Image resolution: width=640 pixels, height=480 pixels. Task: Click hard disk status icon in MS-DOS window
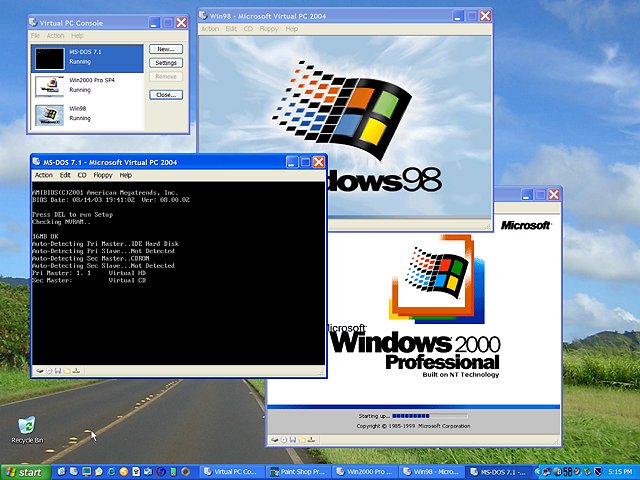pyautogui.click(x=40, y=370)
